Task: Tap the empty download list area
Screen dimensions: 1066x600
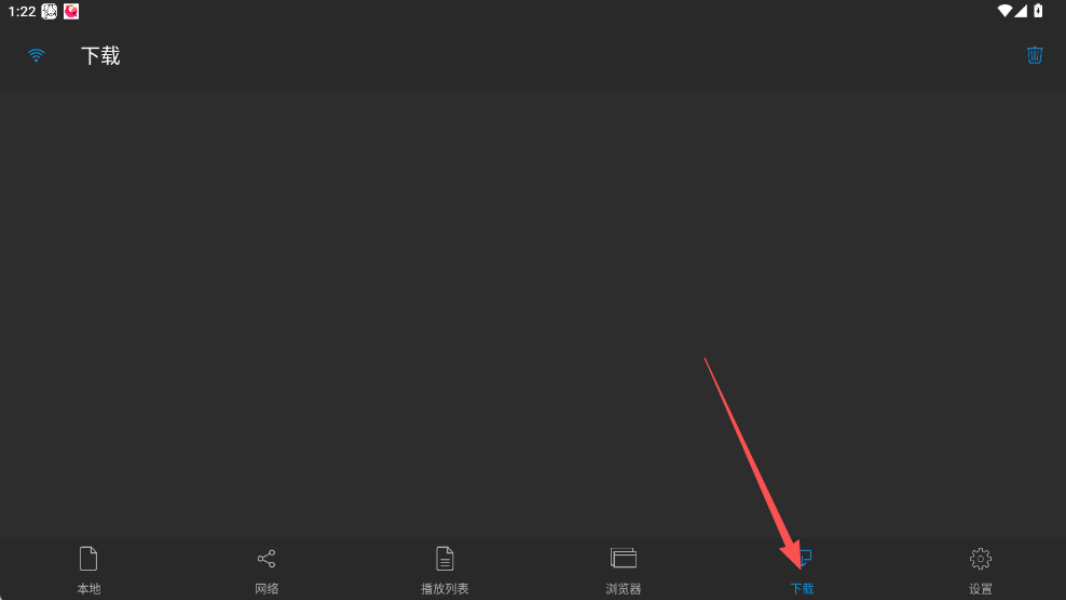Action: tap(533, 313)
